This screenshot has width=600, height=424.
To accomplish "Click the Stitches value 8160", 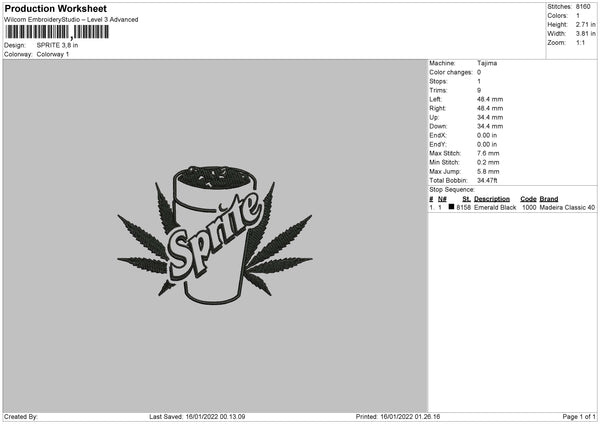I will pos(583,7).
